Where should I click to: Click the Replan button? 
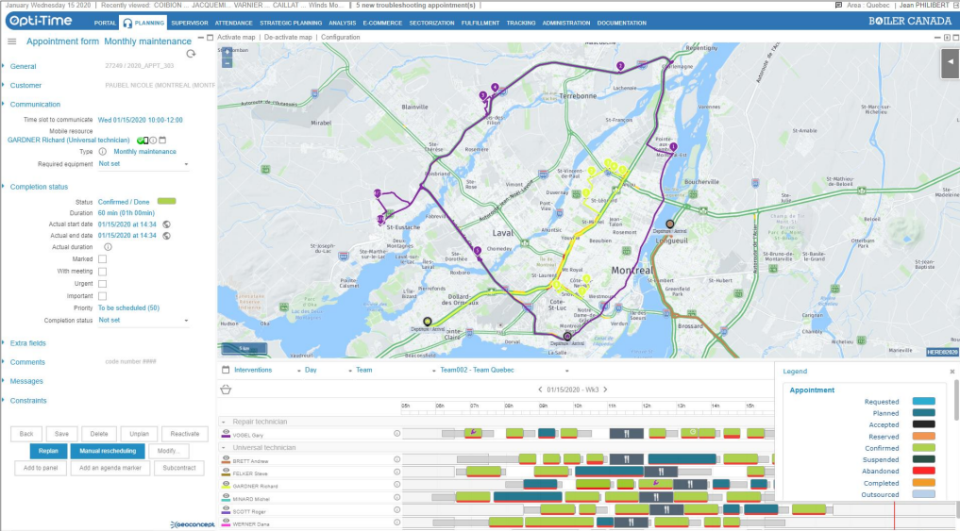[x=48, y=451]
